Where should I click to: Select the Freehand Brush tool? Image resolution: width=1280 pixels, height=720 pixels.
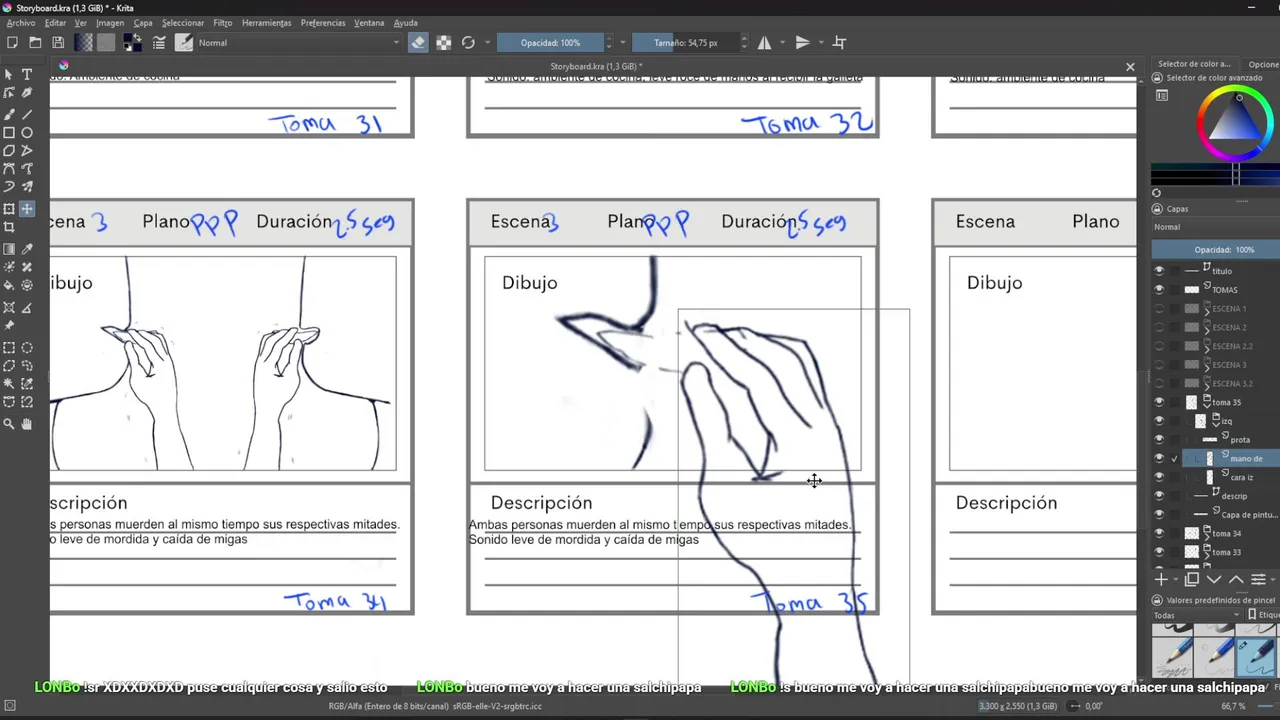point(9,115)
